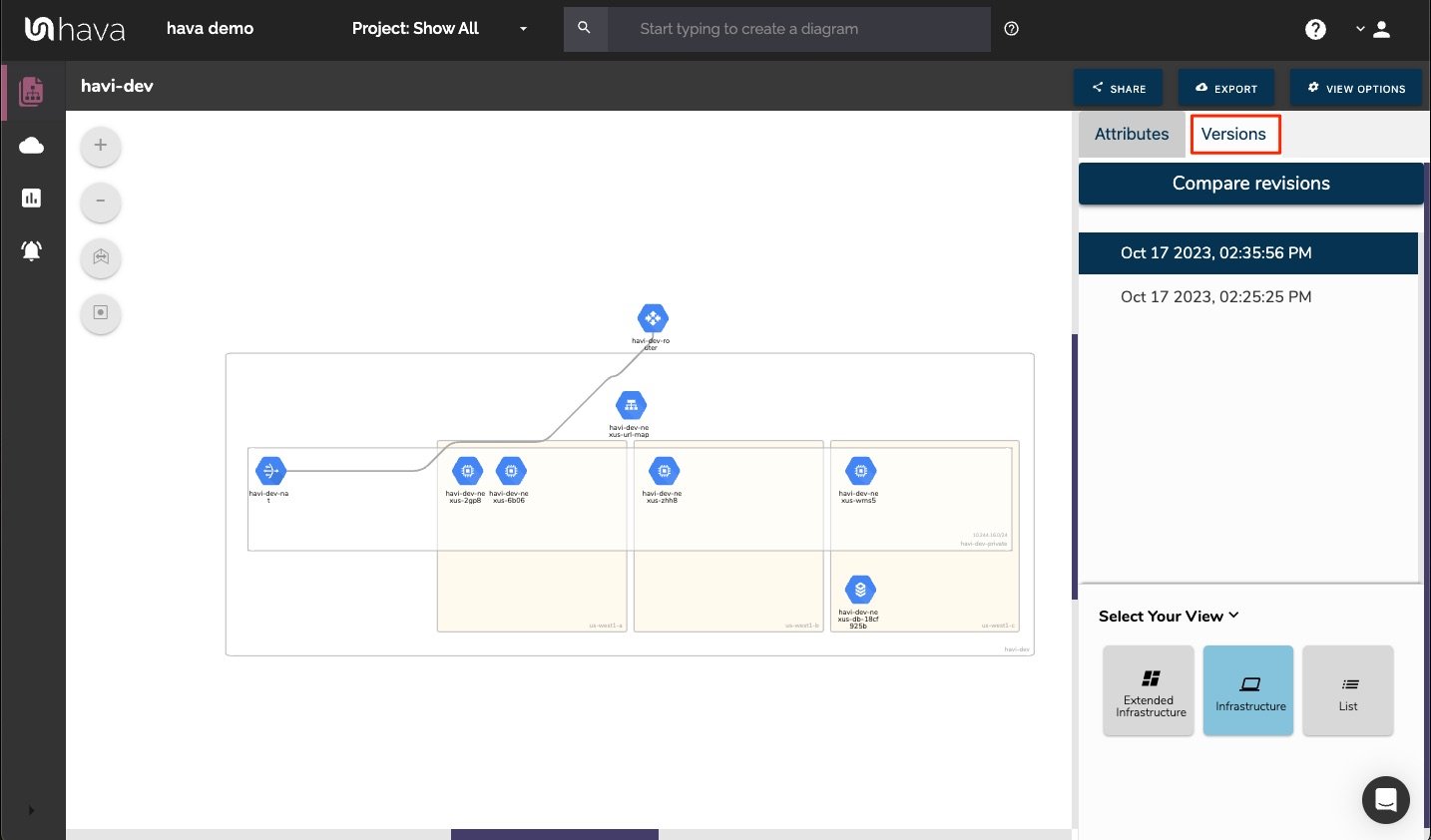Image resolution: width=1431 pixels, height=840 pixels.
Task: Select the List view tile
Action: 1347,689
